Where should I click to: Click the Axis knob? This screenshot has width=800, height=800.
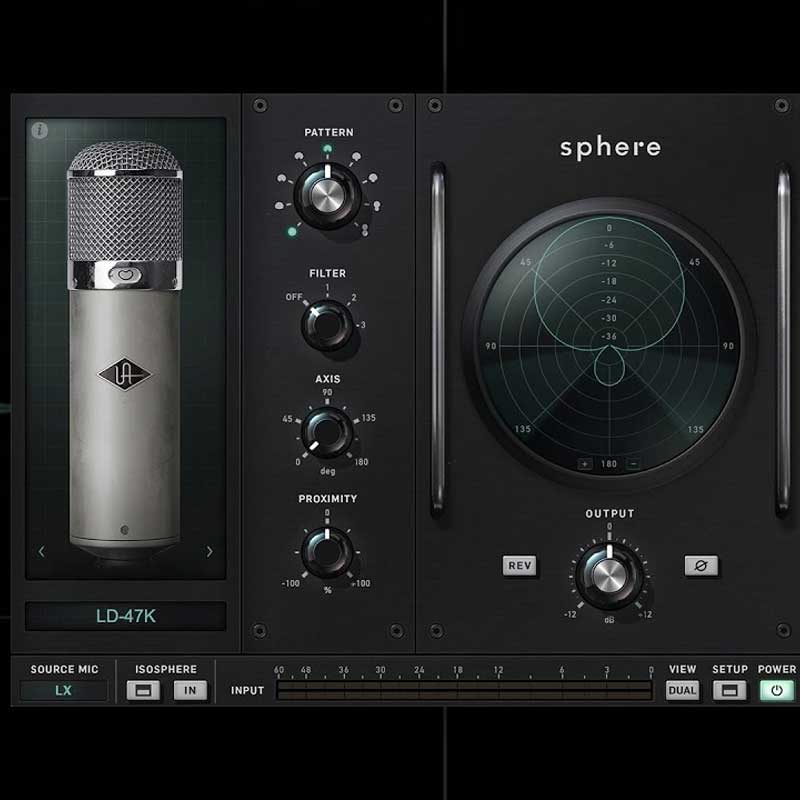(x=327, y=433)
